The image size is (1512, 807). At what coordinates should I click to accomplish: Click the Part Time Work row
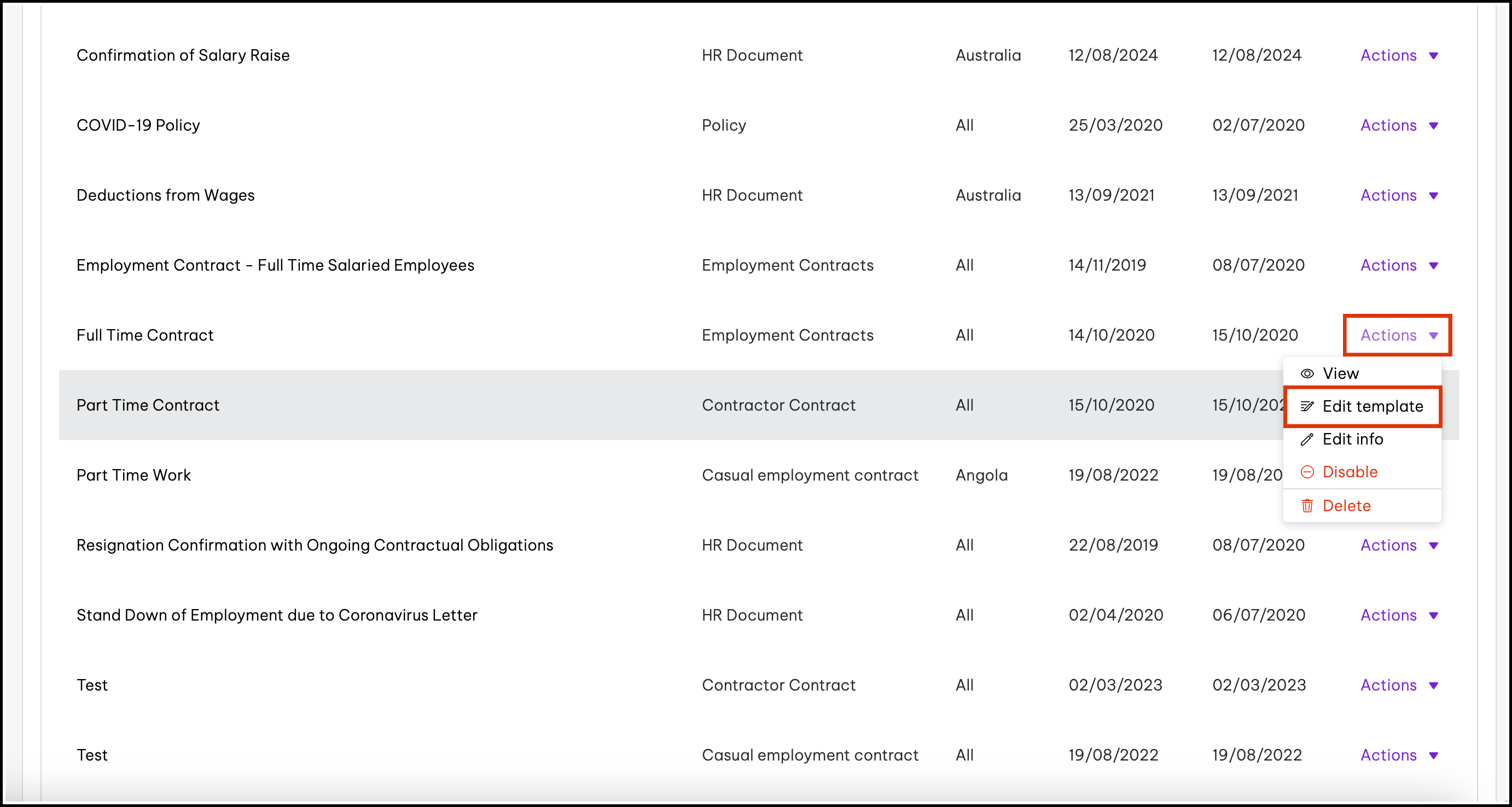pyautogui.click(x=134, y=475)
